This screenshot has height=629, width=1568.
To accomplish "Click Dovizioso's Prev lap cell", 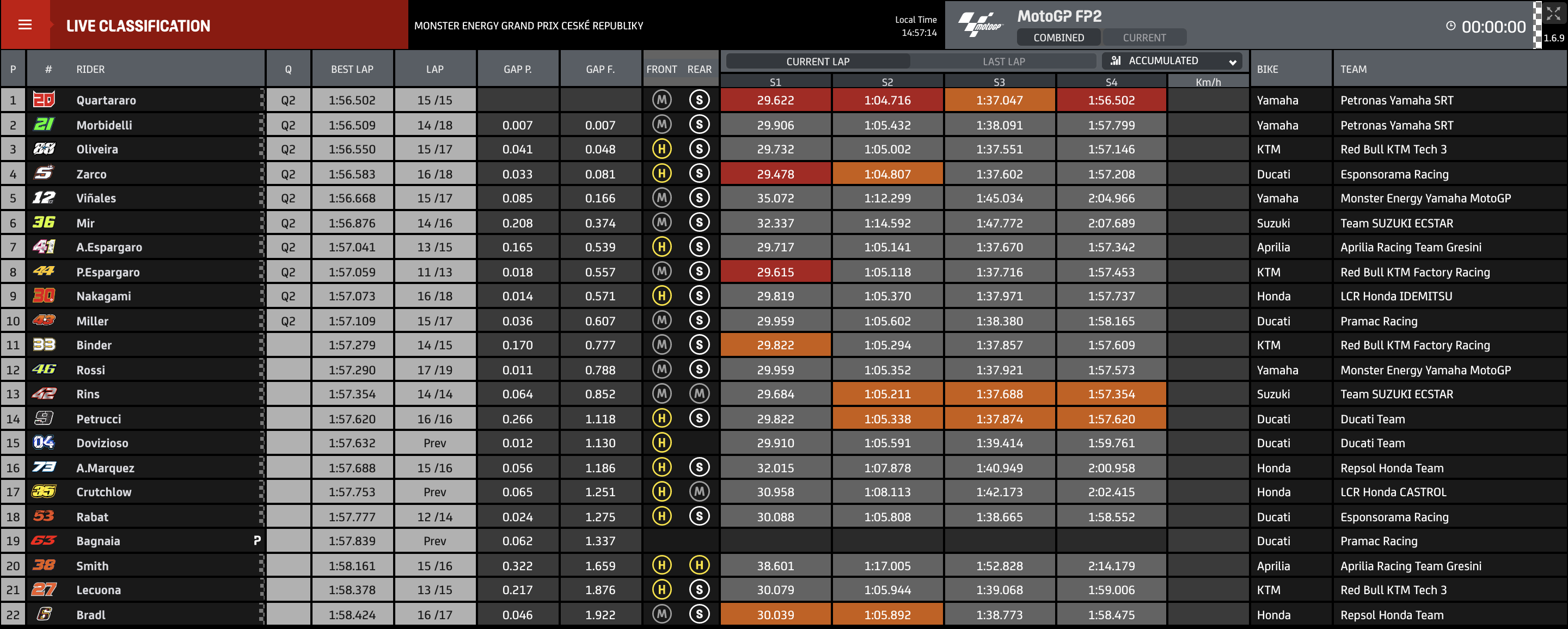I will 434,443.
